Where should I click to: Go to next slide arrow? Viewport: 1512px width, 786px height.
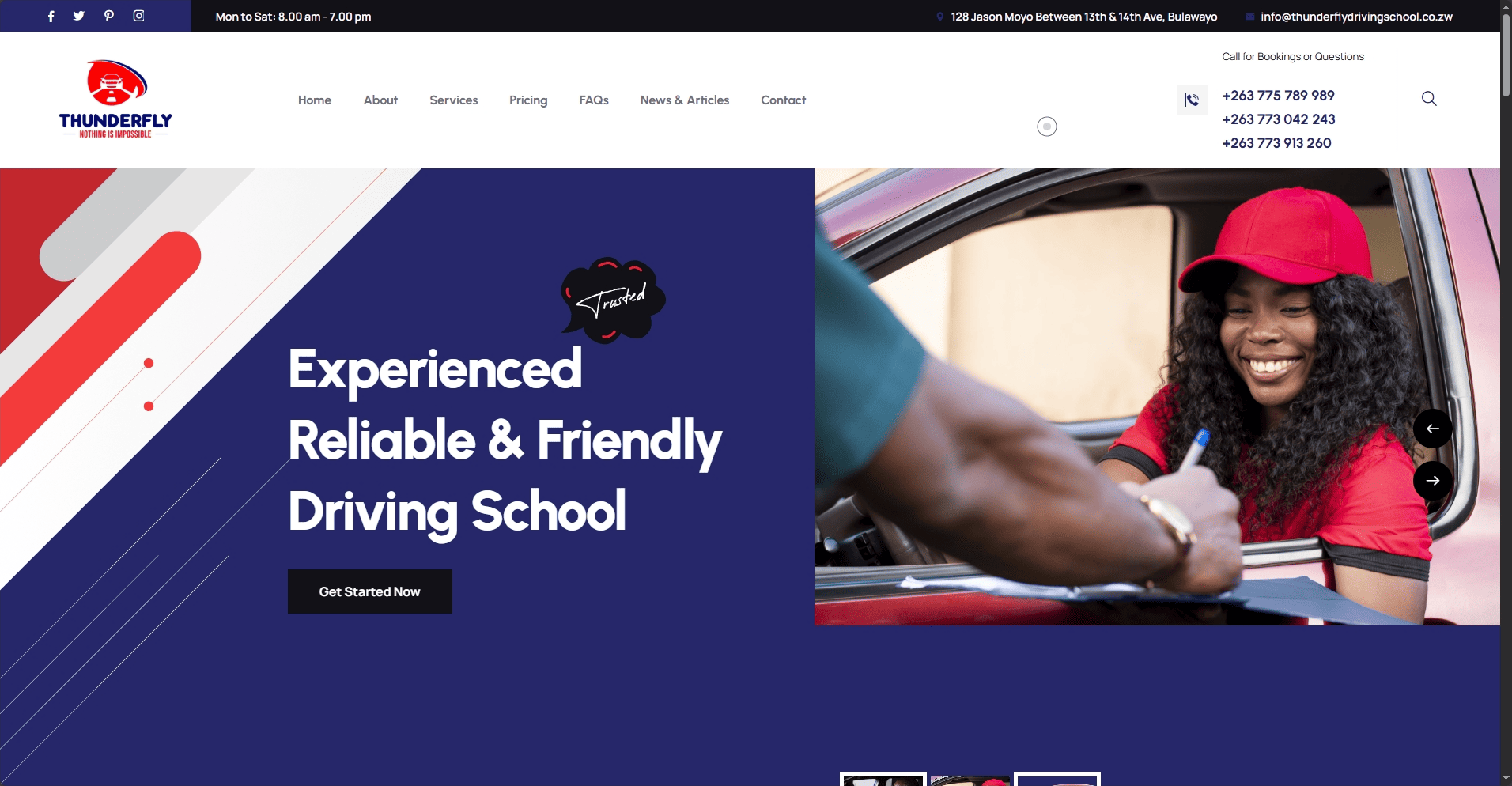[x=1432, y=481]
